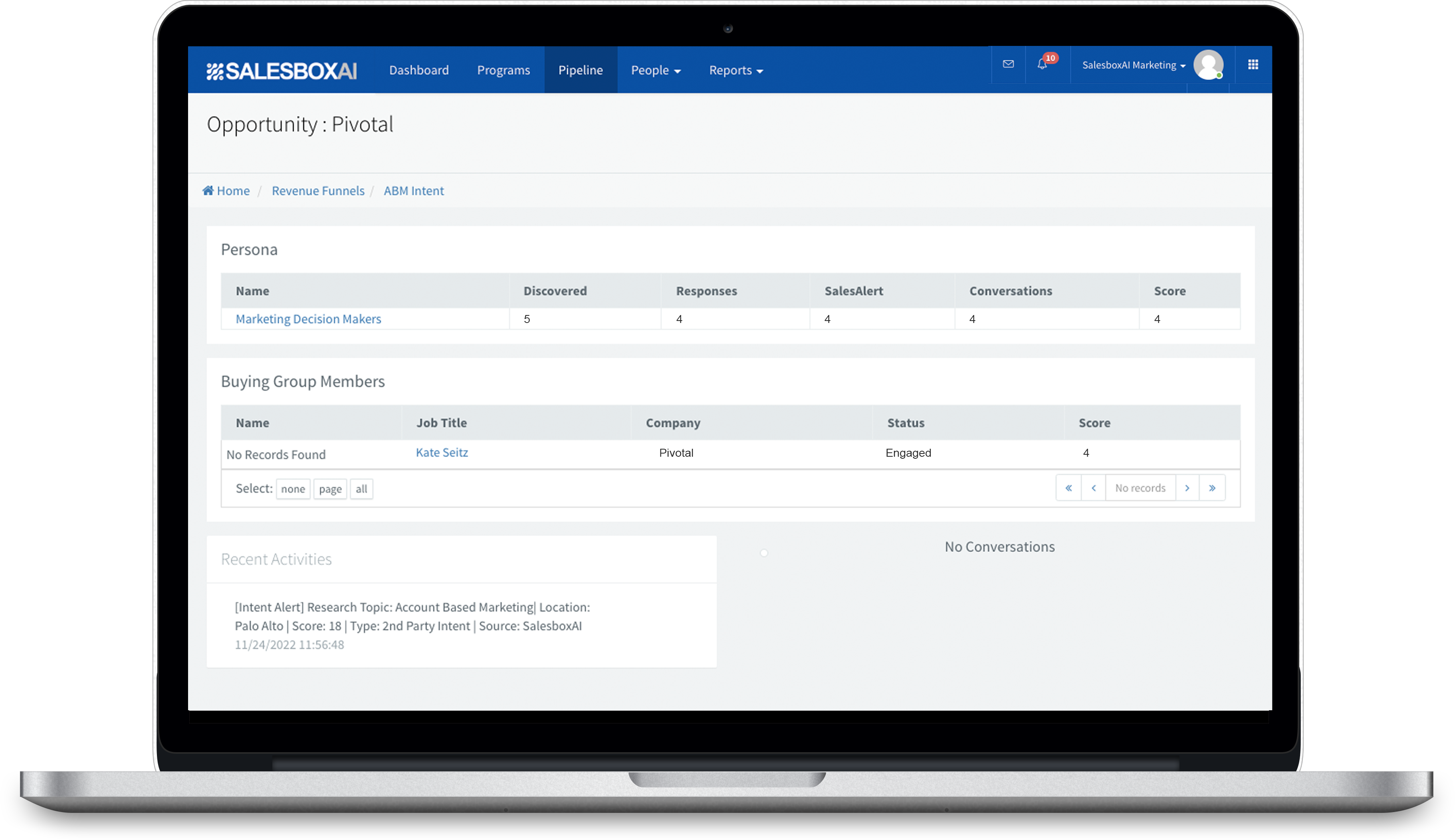Go to previous page of records
The width and height of the screenshot is (1455, 840).
1093,488
